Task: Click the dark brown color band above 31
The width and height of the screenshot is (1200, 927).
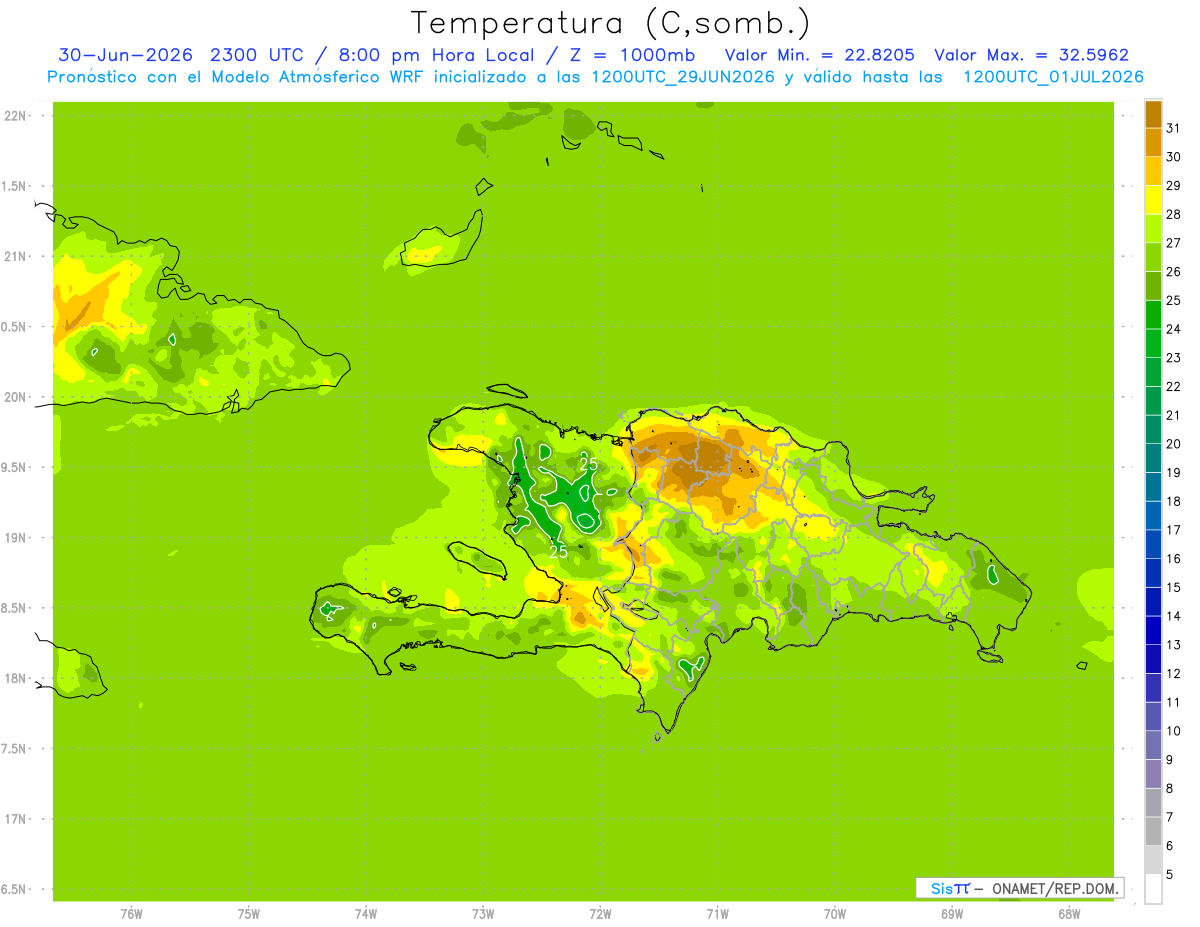Action: [1153, 115]
